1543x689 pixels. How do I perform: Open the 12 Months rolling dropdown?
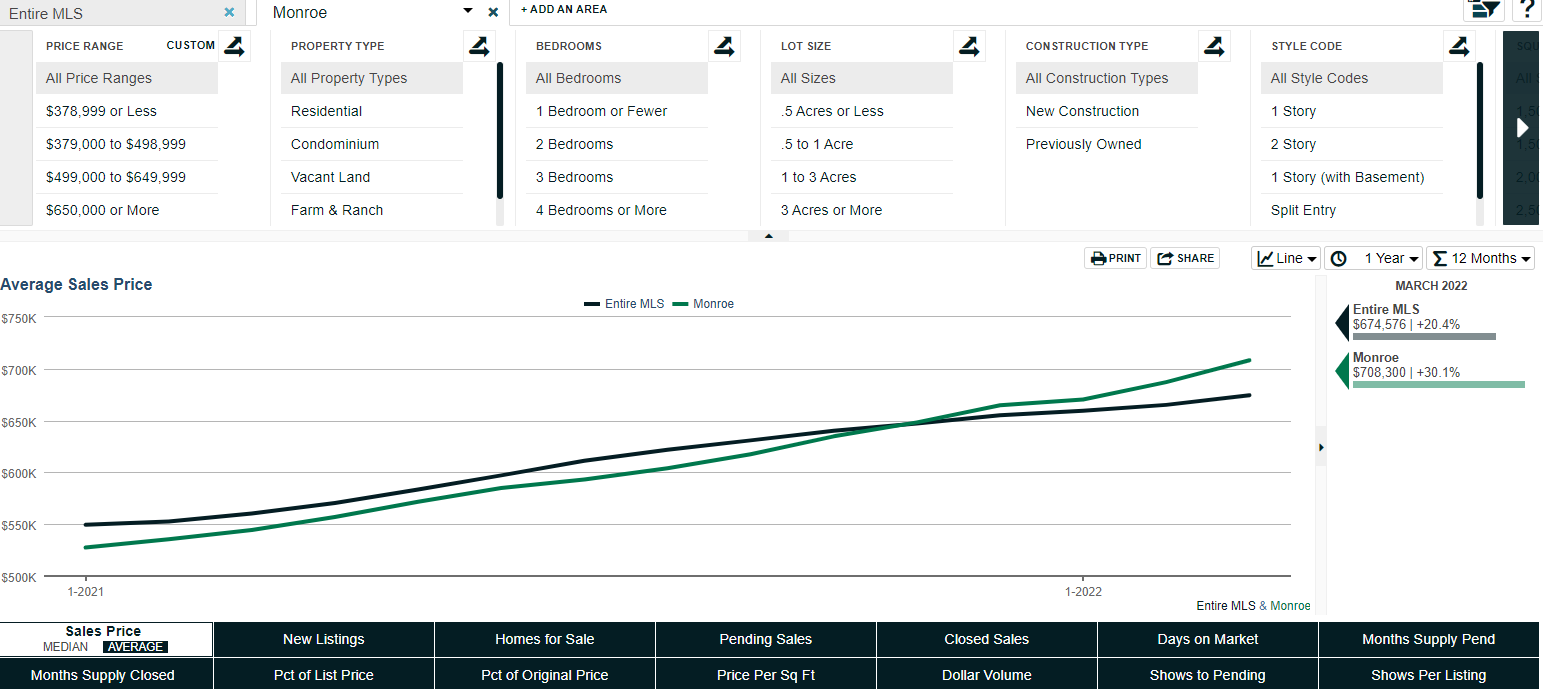coord(1481,258)
